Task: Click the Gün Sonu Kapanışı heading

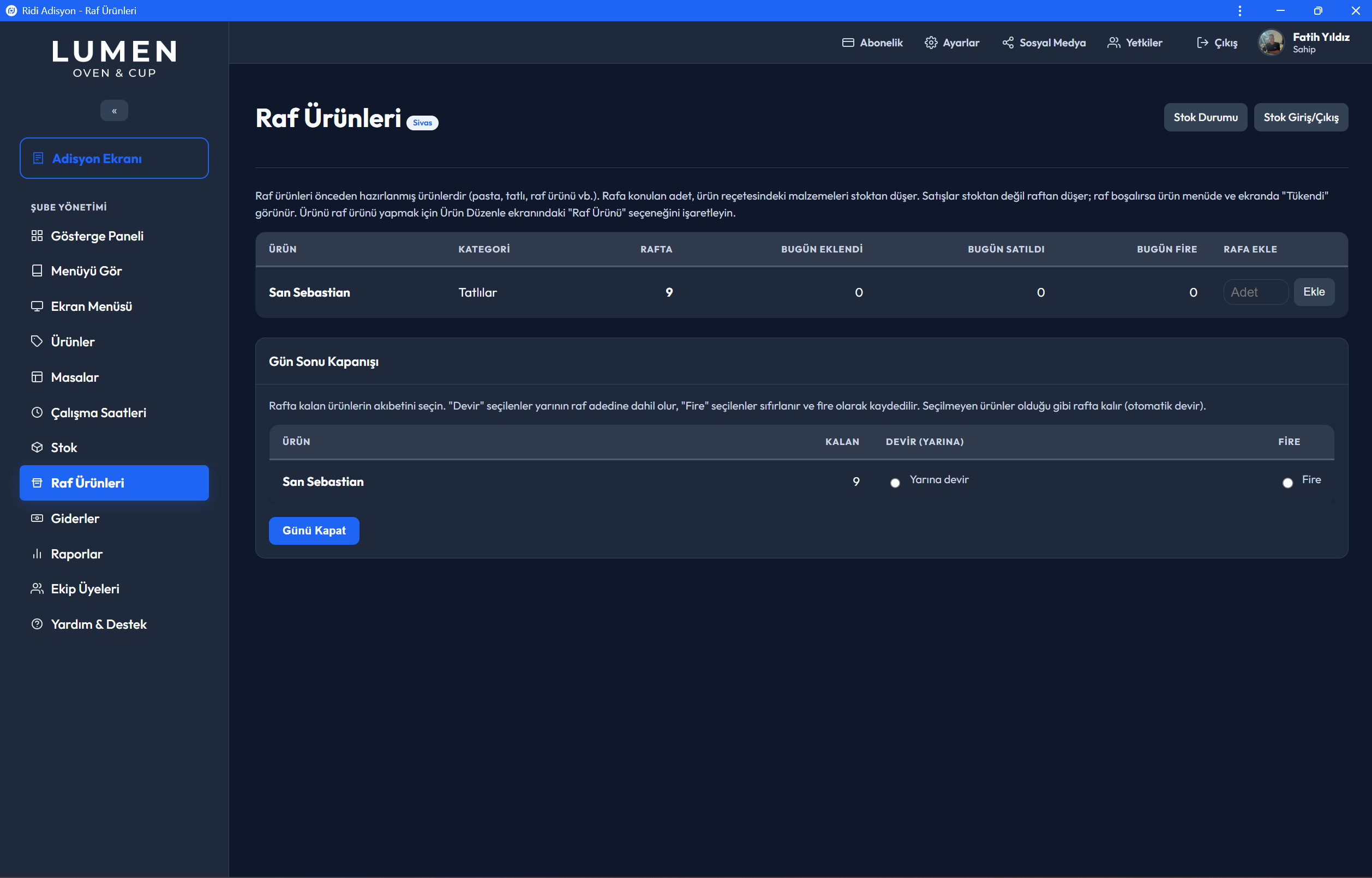Action: pyautogui.click(x=324, y=362)
